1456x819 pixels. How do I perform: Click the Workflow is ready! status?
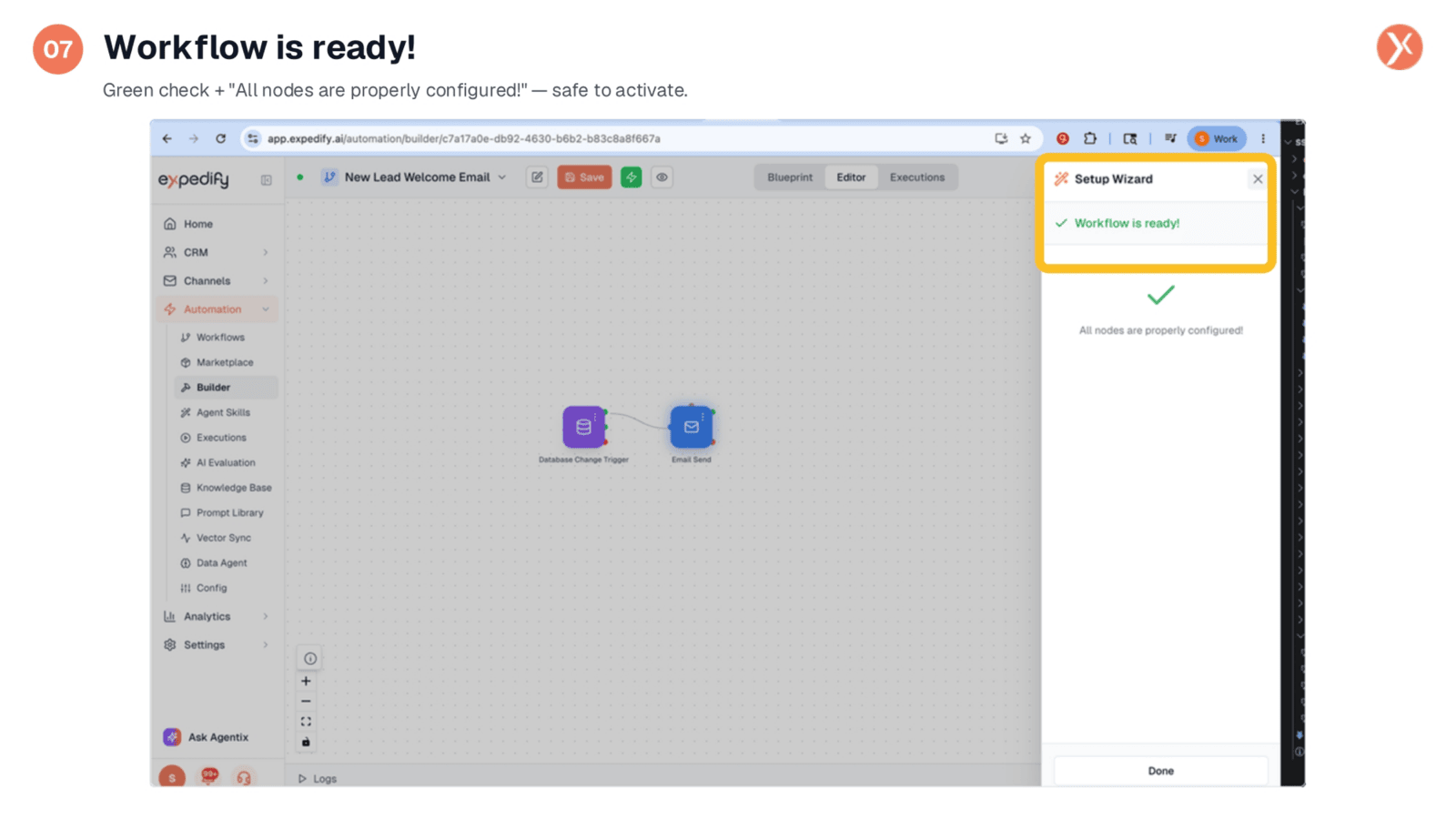1127,223
